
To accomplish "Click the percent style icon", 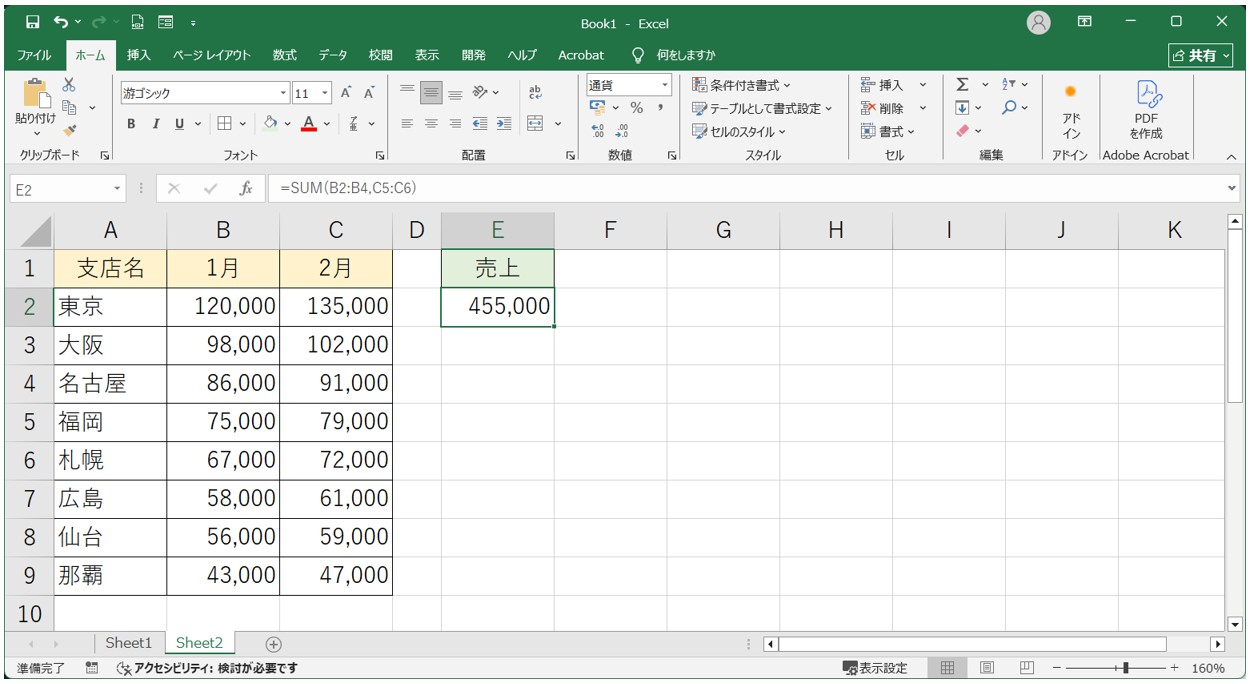I will point(636,108).
